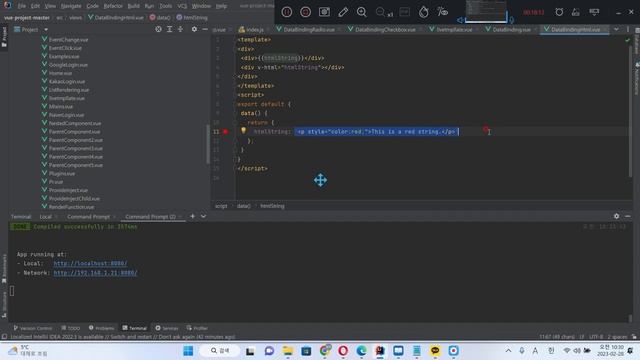Click taskbar search box
Viewport: 640px width, 360px height.
click(x=220, y=351)
